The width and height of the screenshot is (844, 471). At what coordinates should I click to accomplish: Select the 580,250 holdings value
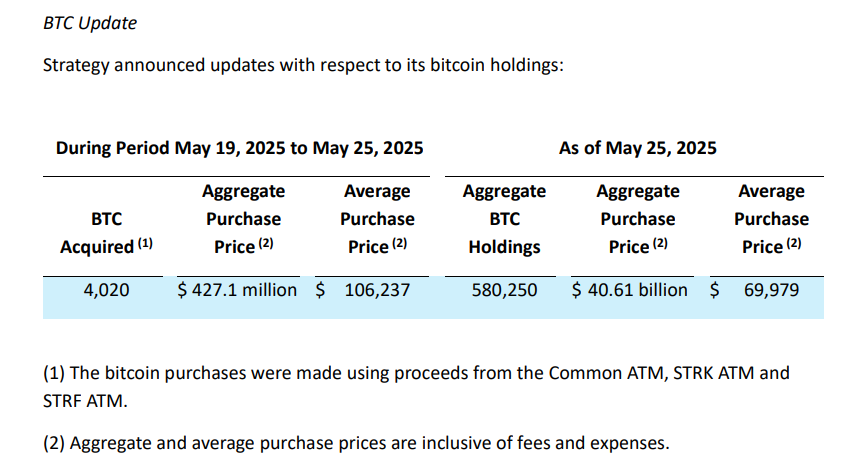tap(504, 290)
